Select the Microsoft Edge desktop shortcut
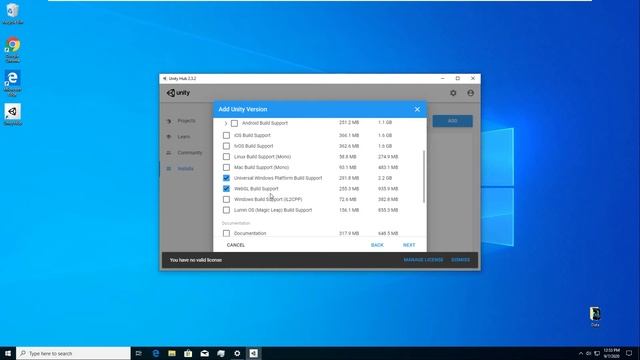The image size is (640, 360). click(13, 83)
